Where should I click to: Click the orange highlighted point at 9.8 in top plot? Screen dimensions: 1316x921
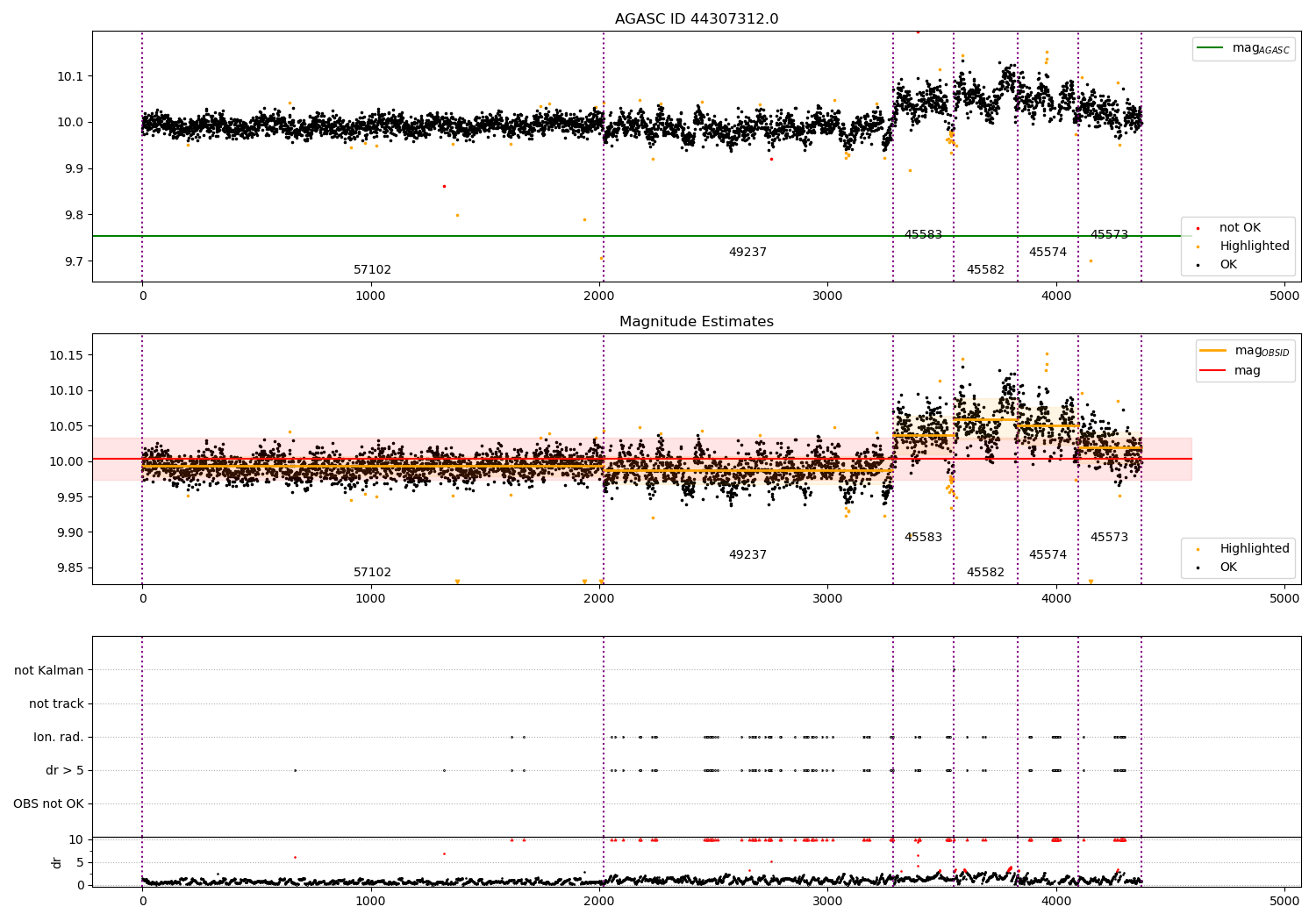point(457,215)
